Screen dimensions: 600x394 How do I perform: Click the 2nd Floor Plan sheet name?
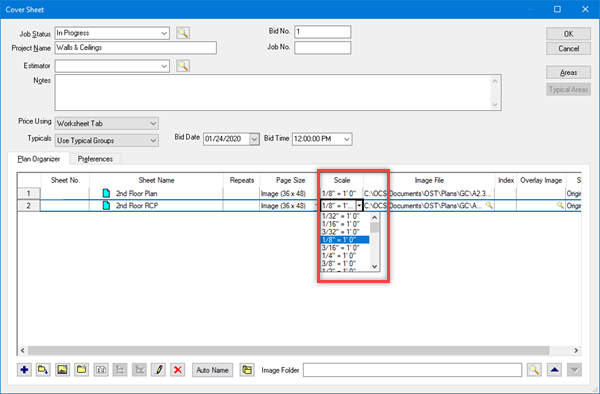[x=137, y=193]
